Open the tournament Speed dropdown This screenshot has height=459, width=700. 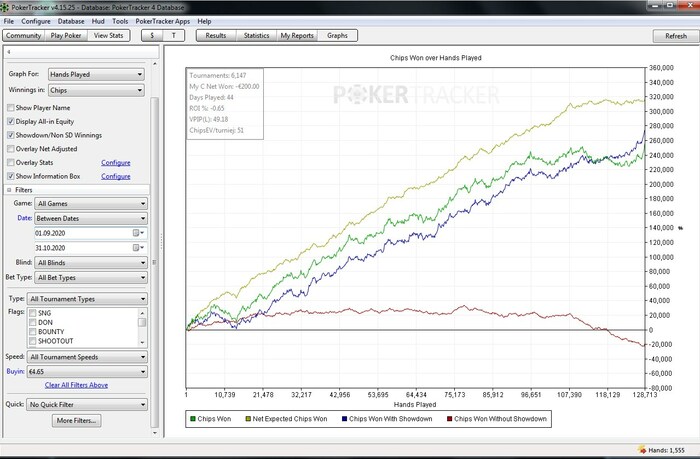coord(88,357)
